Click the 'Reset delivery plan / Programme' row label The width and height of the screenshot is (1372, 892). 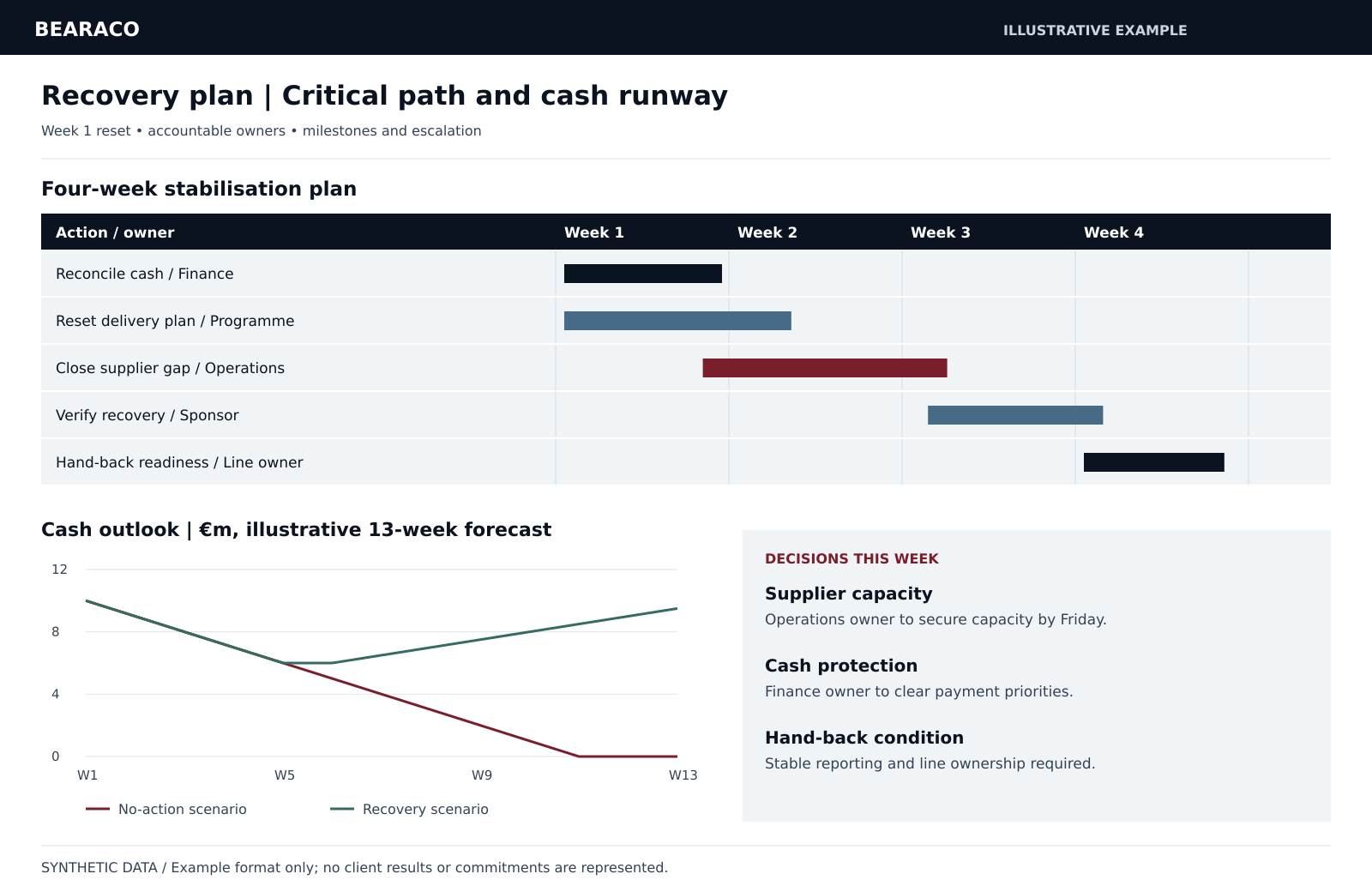(175, 321)
